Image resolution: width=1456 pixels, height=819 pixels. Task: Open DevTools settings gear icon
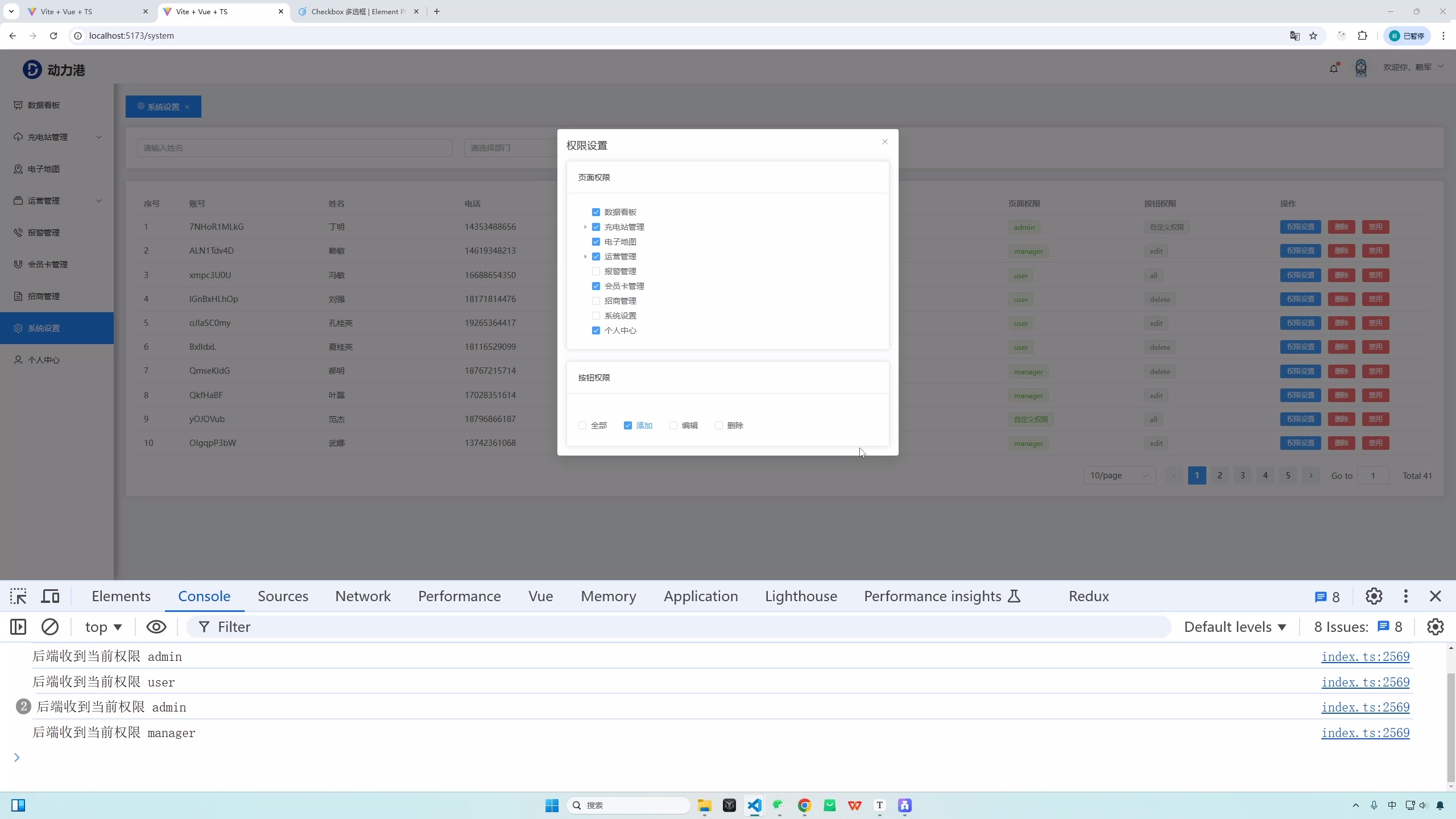[x=1374, y=596]
